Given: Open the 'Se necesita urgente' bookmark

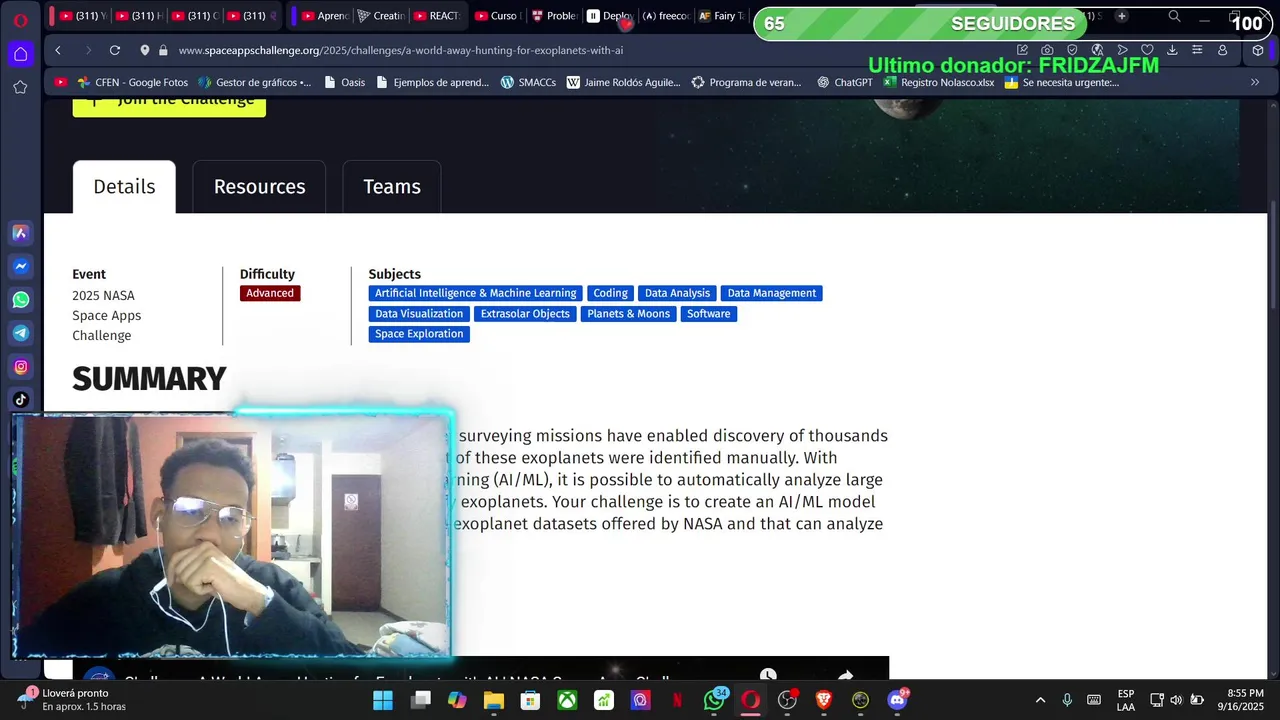Looking at the screenshot, I should (x=1062, y=82).
